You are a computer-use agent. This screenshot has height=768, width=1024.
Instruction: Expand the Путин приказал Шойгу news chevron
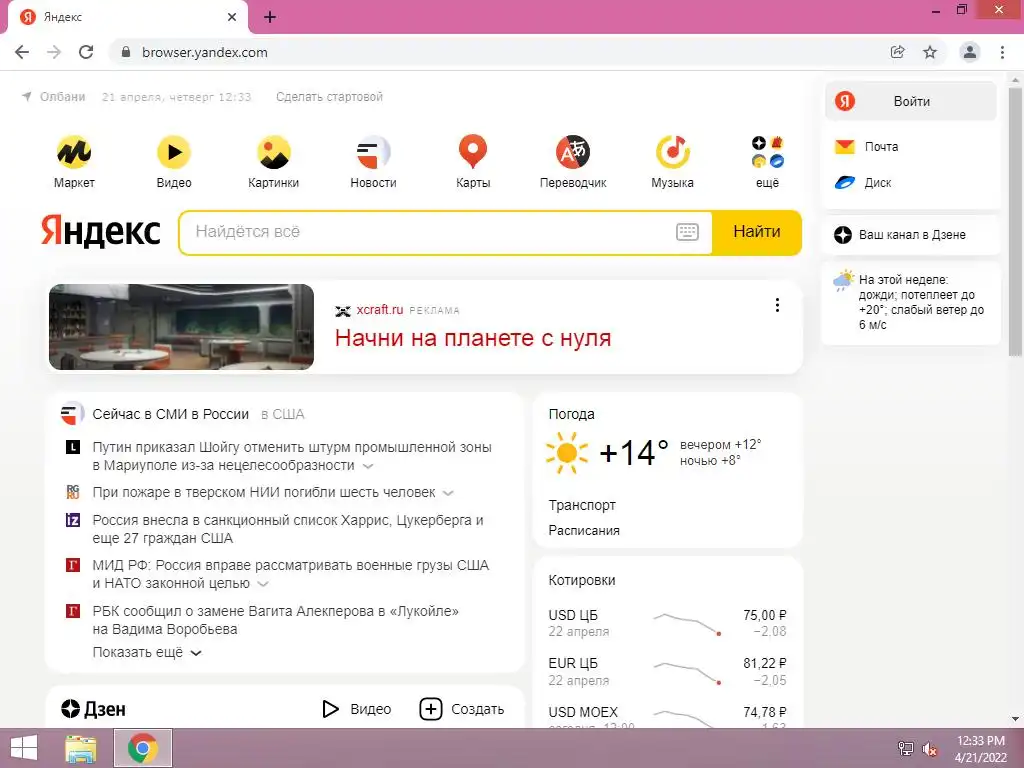(x=368, y=466)
